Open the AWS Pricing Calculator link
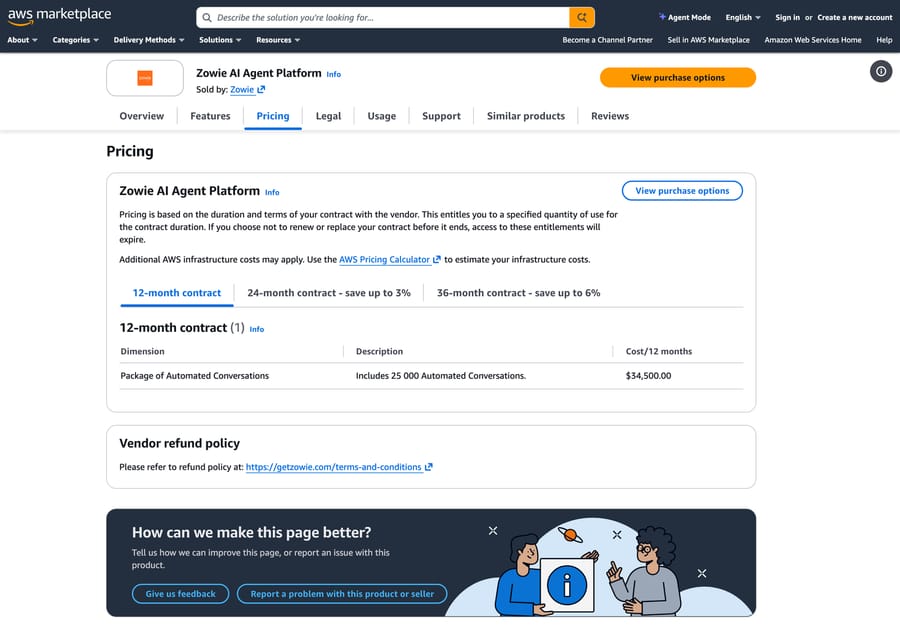This screenshot has height=625, width=900. pos(385,259)
